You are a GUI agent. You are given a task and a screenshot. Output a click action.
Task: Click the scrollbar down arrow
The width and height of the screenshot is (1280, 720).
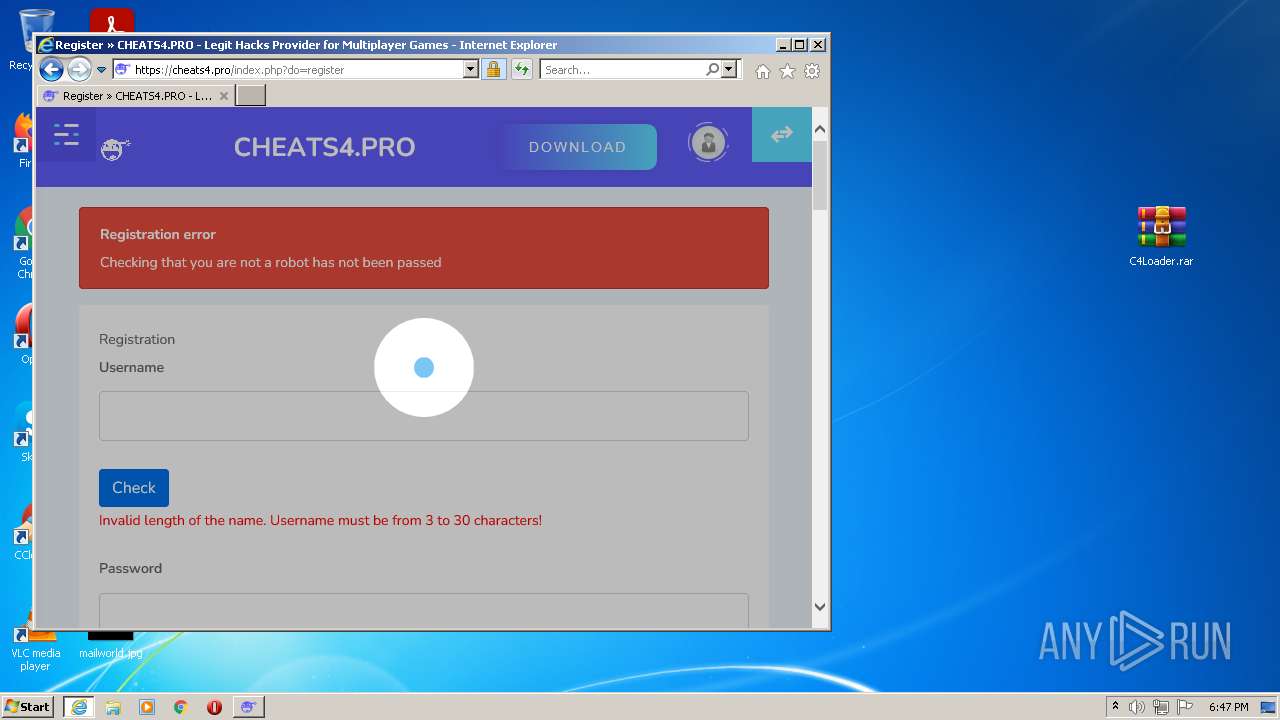pyautogui.click(x=820, y=606)
